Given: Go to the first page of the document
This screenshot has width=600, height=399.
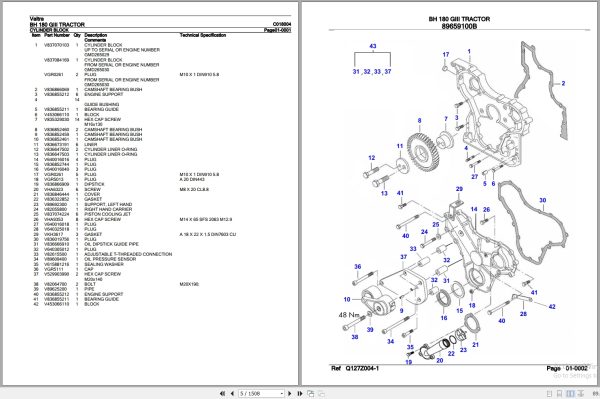Looking at the screenshot, I should point(222,393).
